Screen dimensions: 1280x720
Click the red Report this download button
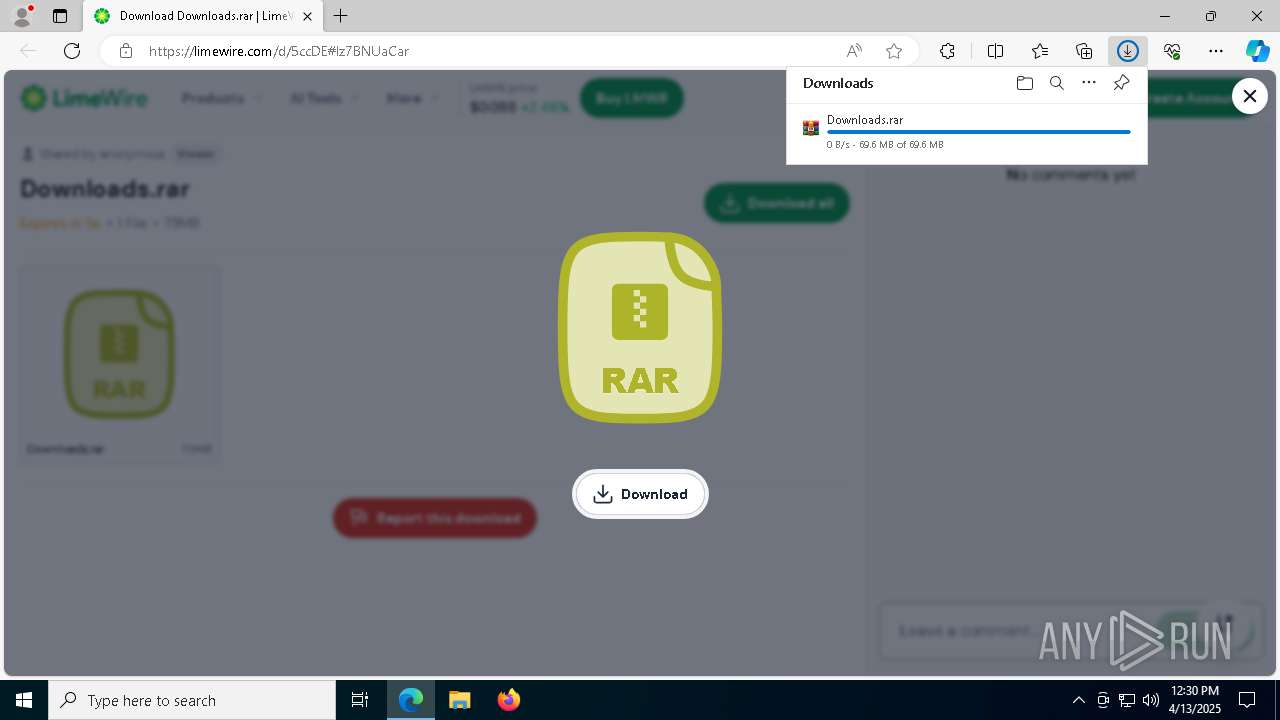(435, 518)
